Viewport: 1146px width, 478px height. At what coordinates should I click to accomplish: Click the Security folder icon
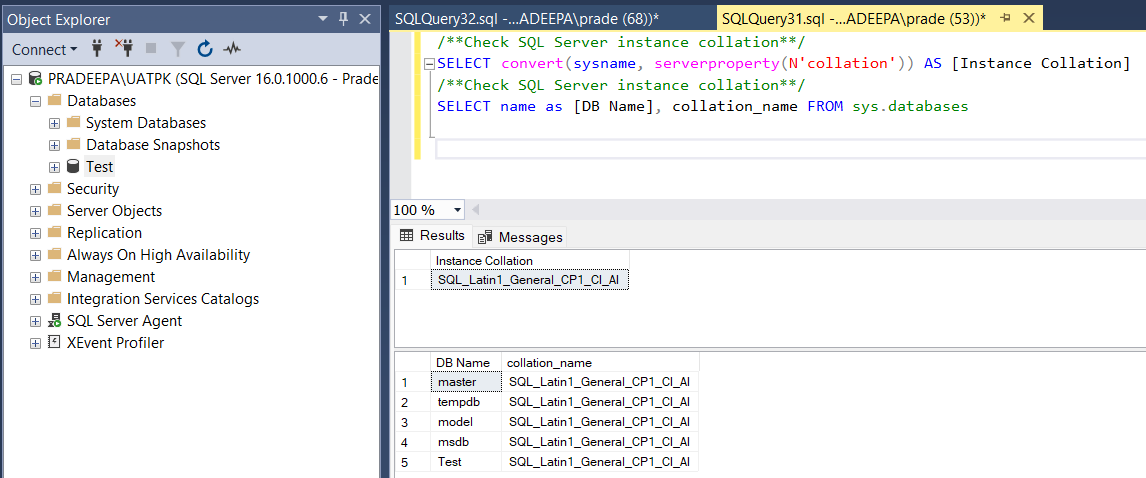click(x=54, y=189)
